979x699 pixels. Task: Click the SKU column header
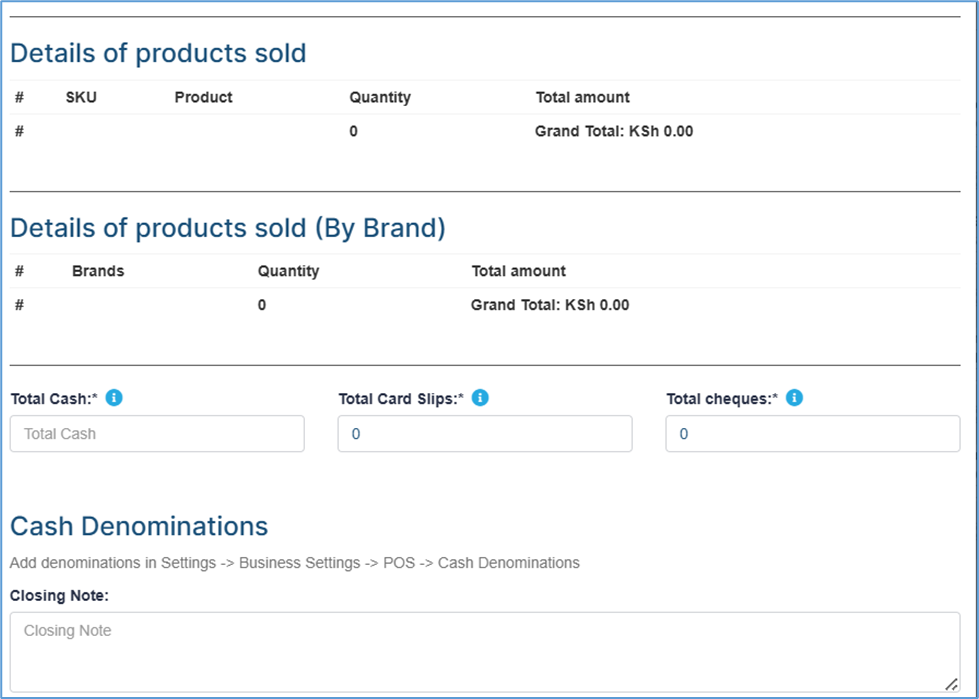81,97
